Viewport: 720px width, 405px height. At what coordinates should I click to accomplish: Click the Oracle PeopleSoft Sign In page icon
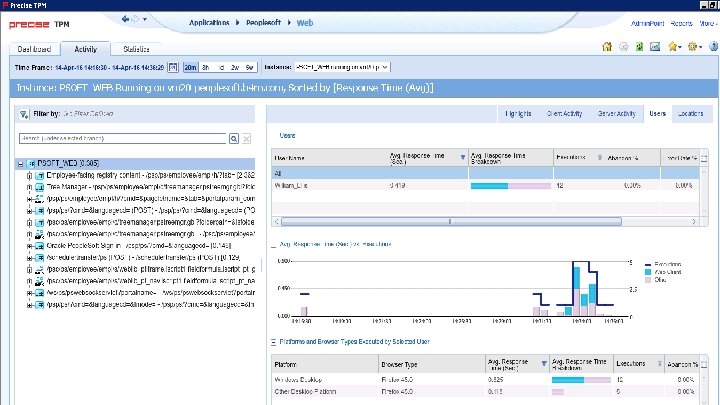(x=39, y=246)
